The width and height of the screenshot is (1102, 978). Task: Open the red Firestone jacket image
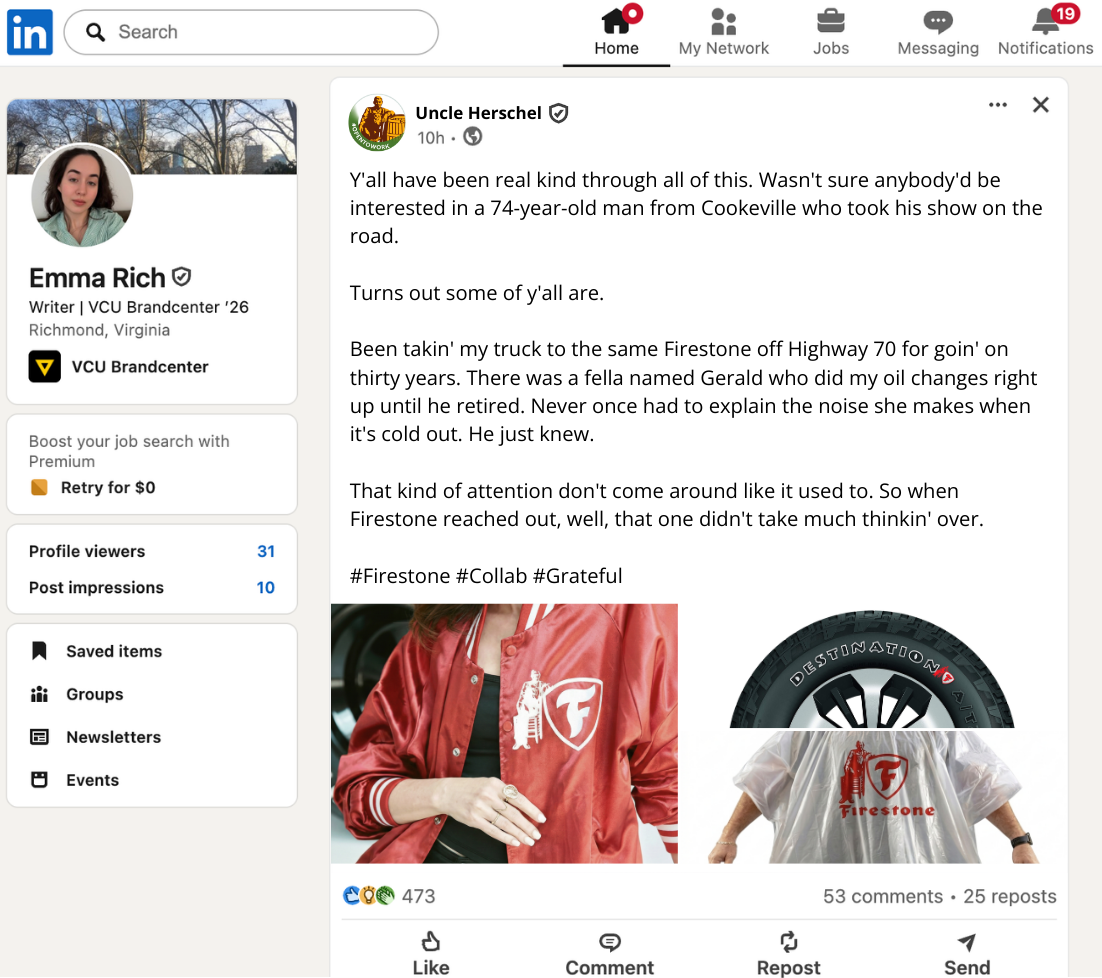click(505, 734)
